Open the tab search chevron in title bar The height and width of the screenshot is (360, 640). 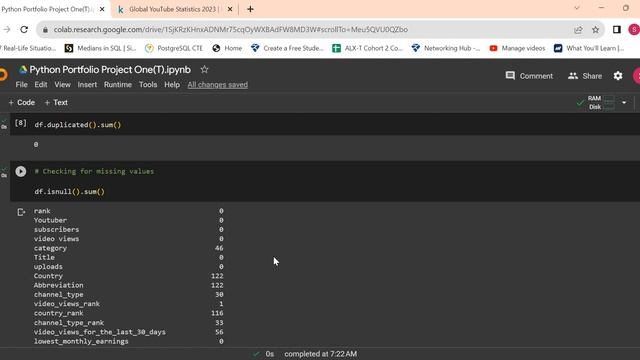tap(577, 8)
